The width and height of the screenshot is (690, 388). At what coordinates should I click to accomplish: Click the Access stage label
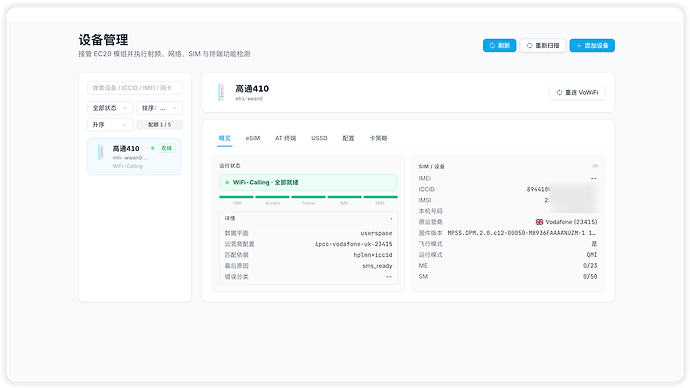pos(272,203)
